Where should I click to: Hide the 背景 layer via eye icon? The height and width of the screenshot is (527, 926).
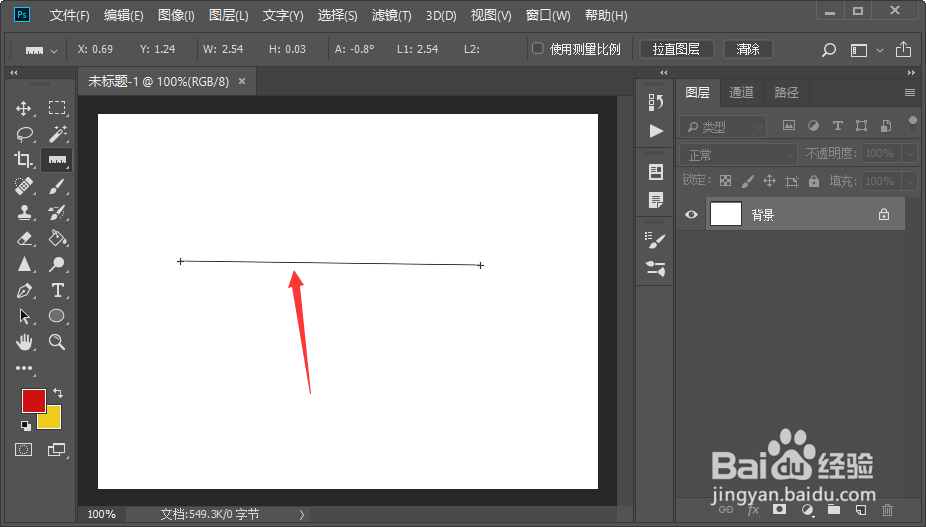click(691, 214)
